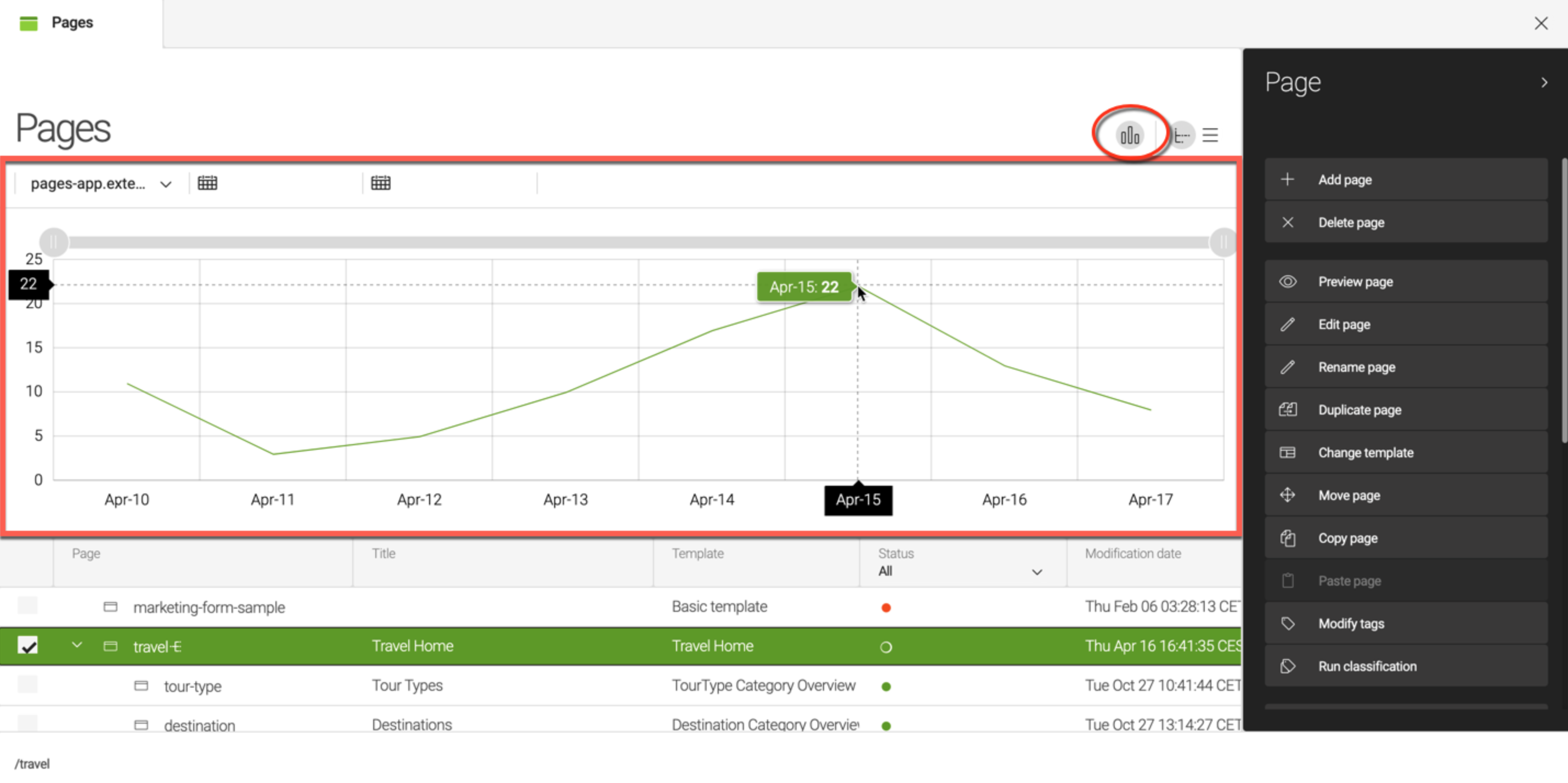
Task: Click the Move page arrows icon
Action: point(1288,495)
